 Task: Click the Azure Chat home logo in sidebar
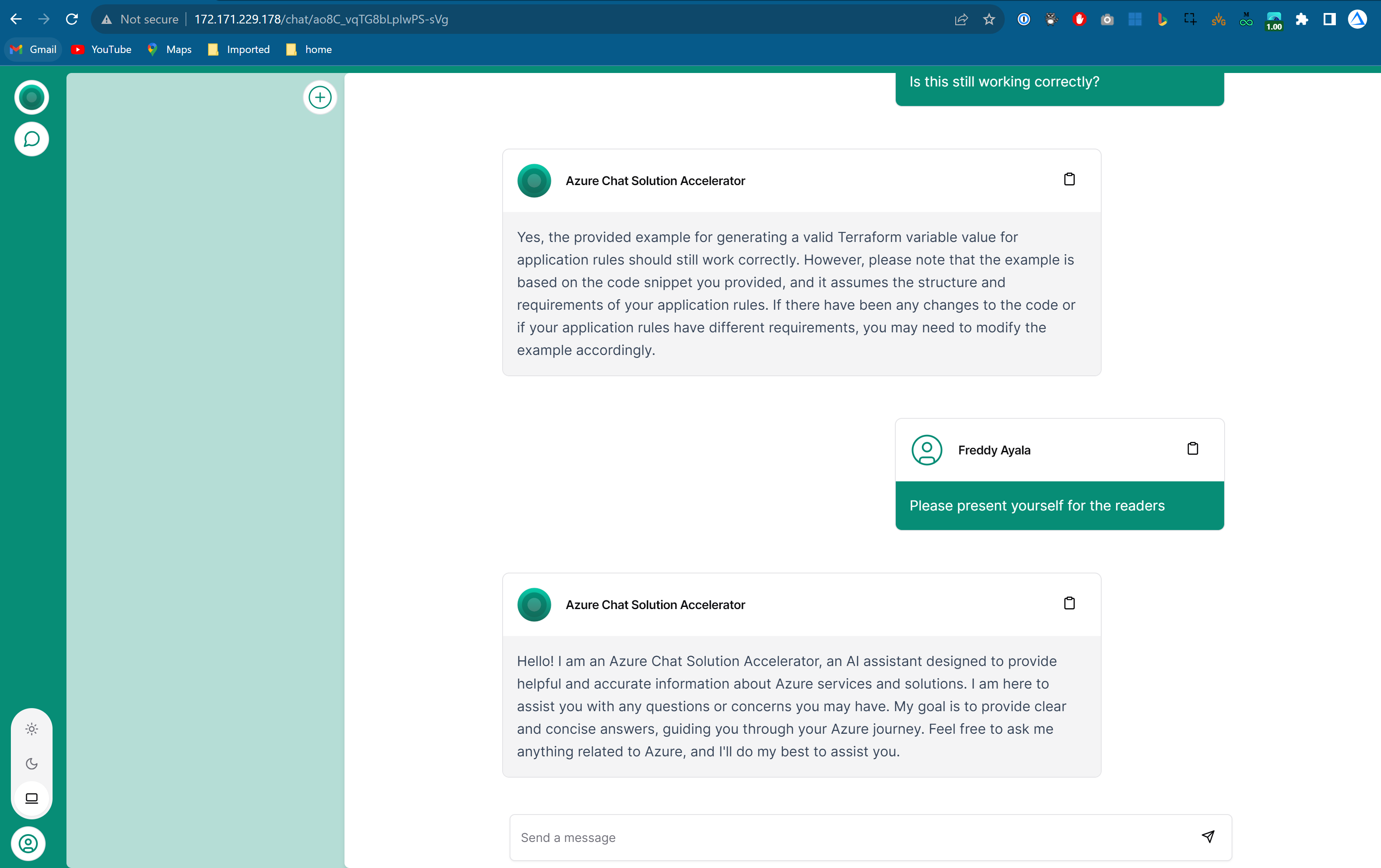32,97
